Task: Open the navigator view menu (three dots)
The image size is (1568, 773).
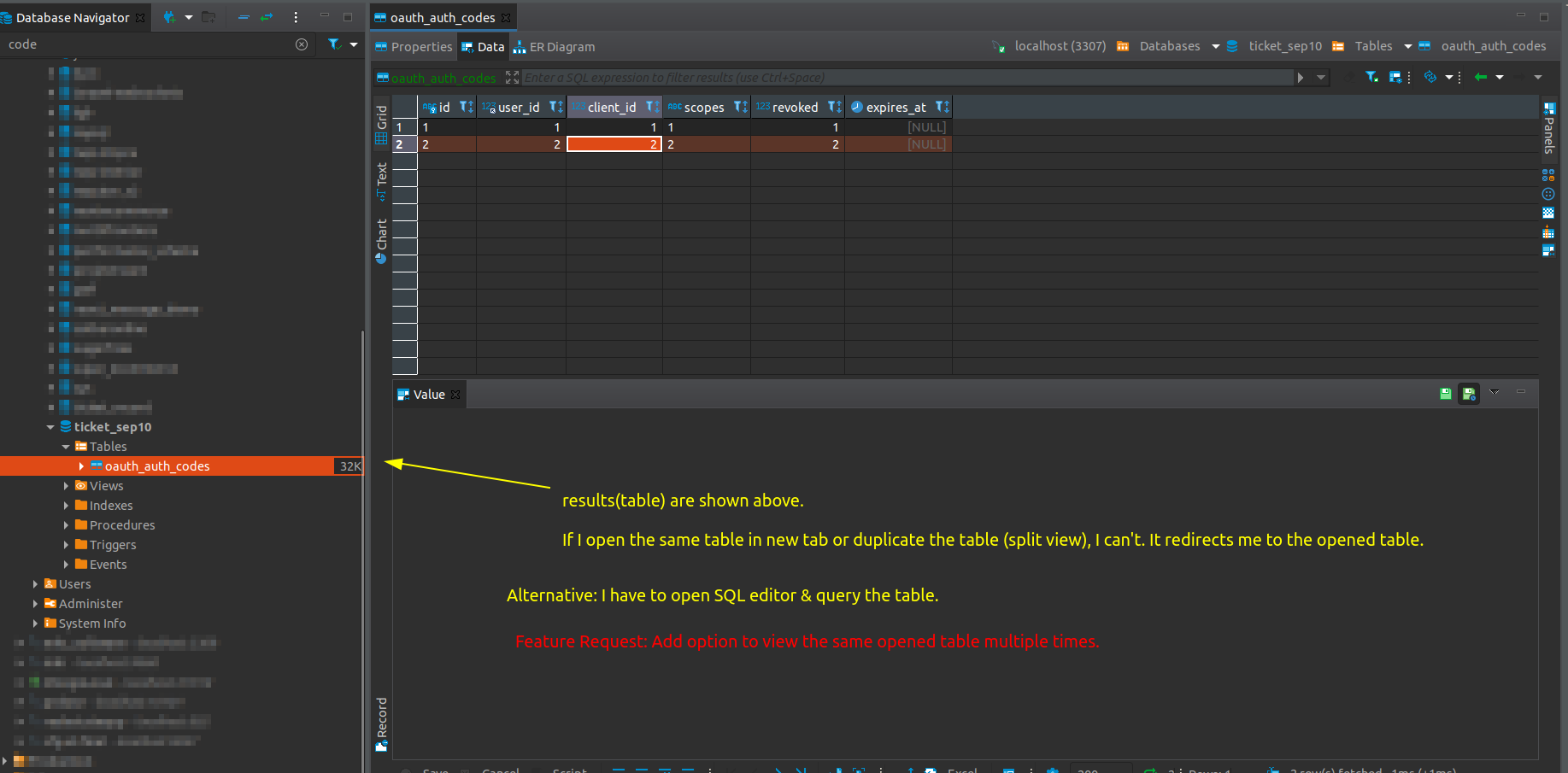Action: [296, 17]
